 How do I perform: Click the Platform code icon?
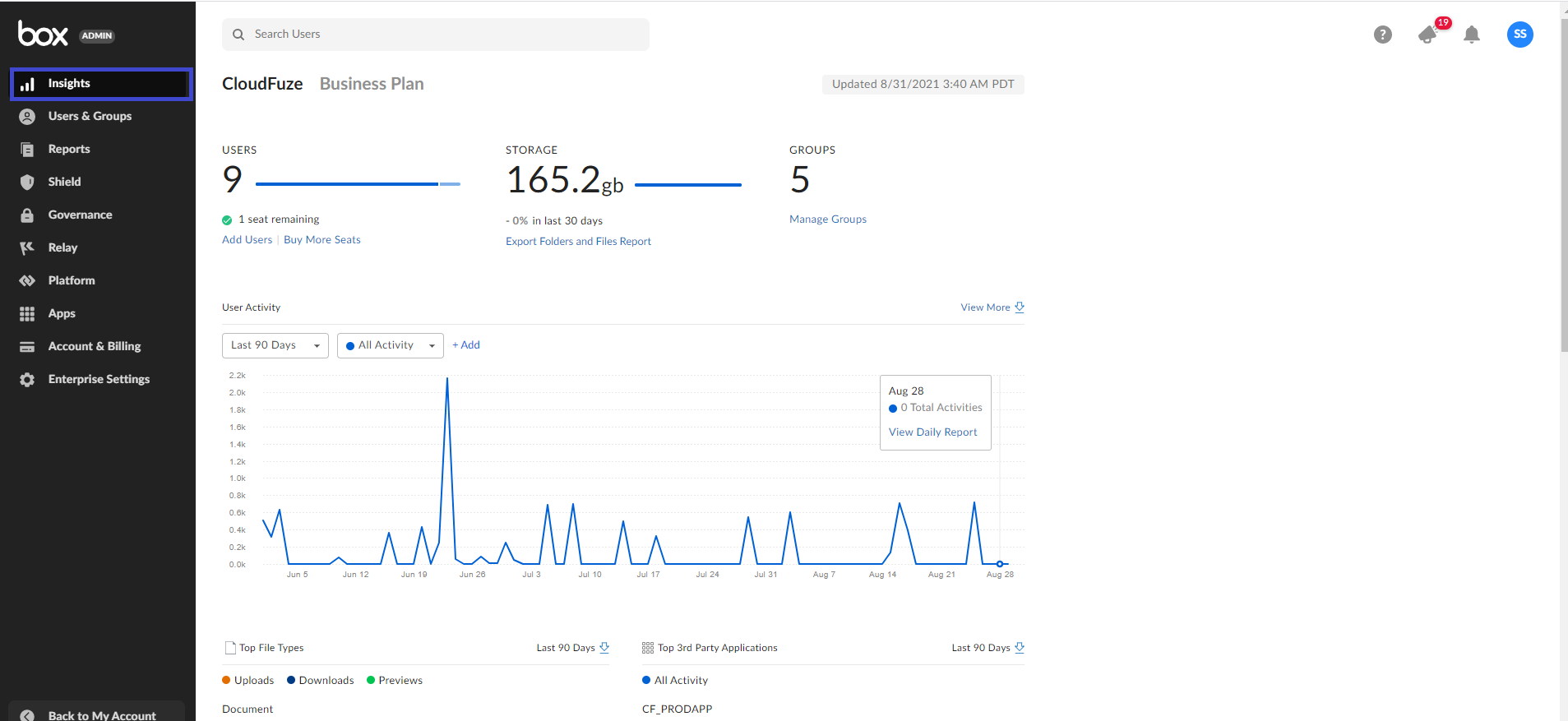[x=27, y=281]
